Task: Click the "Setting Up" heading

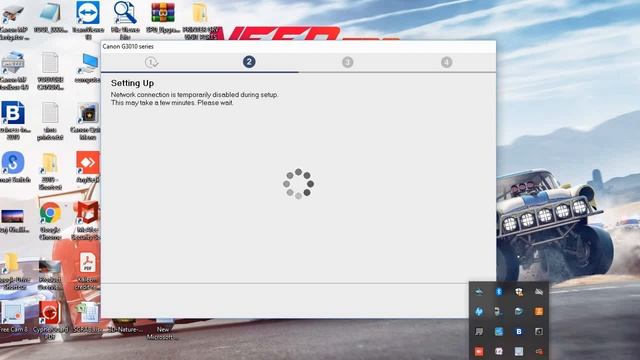Action: 132,83
